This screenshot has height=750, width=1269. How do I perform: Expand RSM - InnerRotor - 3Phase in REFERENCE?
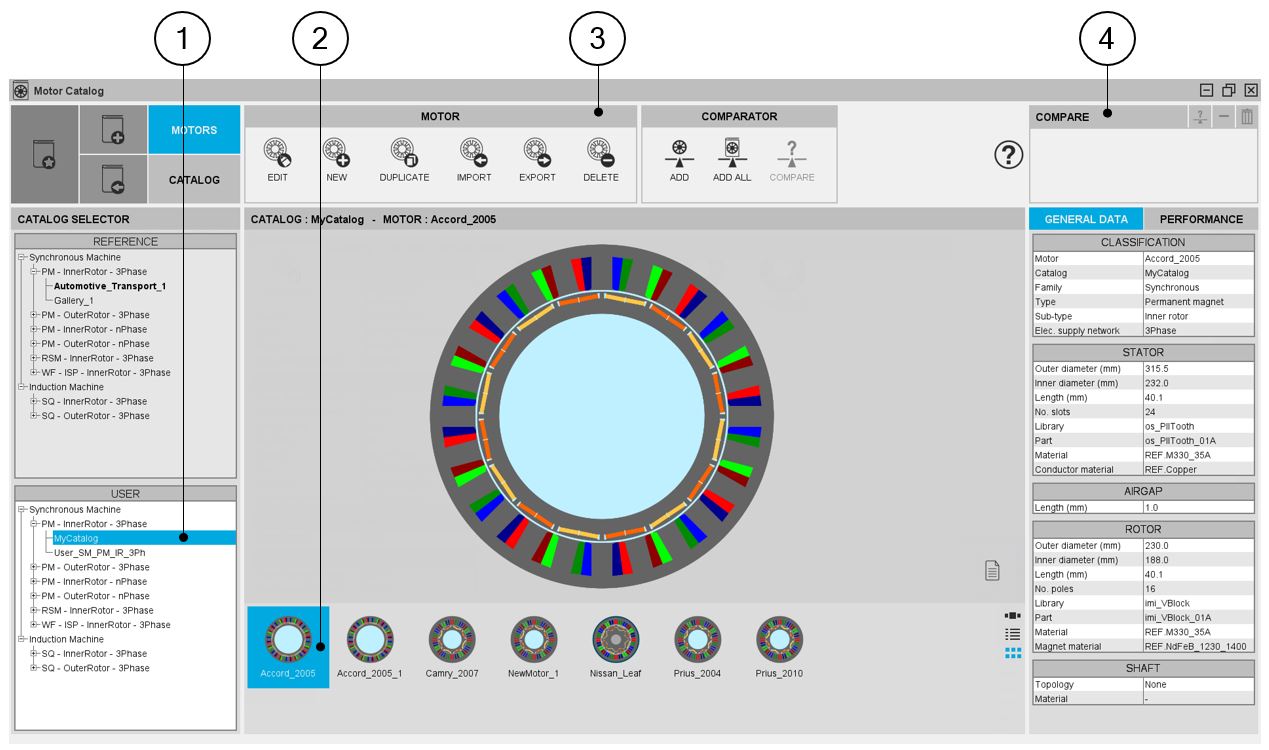[34, 358]
